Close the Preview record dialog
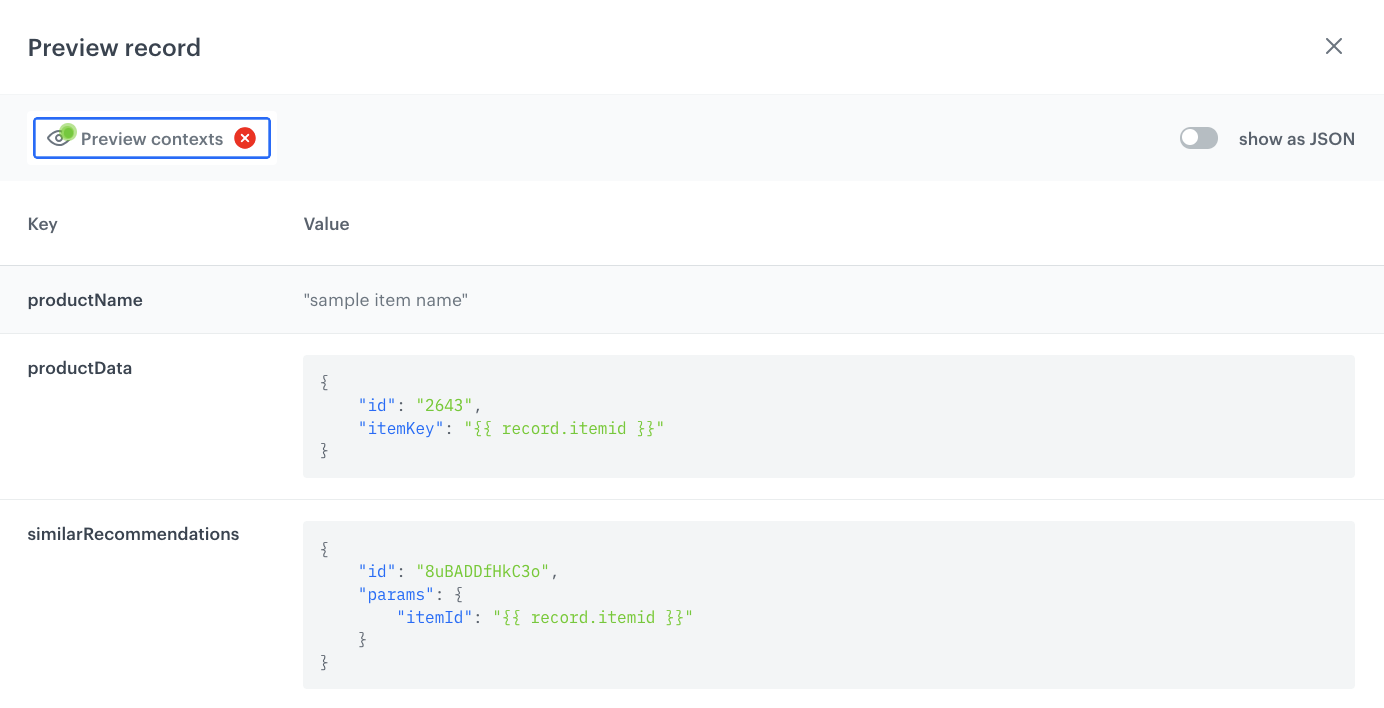1384x708 pixels. [x=1333, y=46]
